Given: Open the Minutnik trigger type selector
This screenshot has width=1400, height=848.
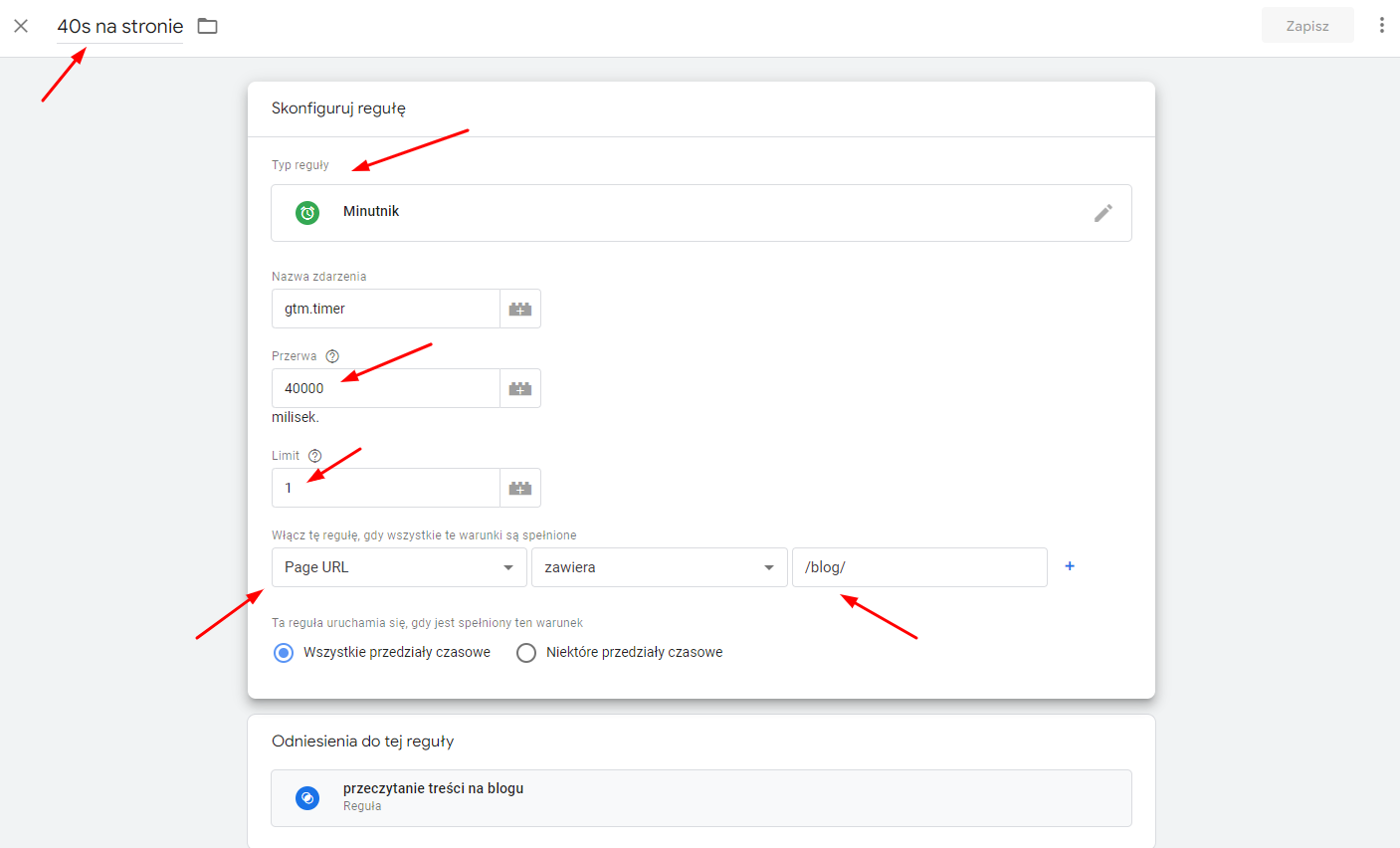Looking at the screenshot, I should click(x=701, y=212).
